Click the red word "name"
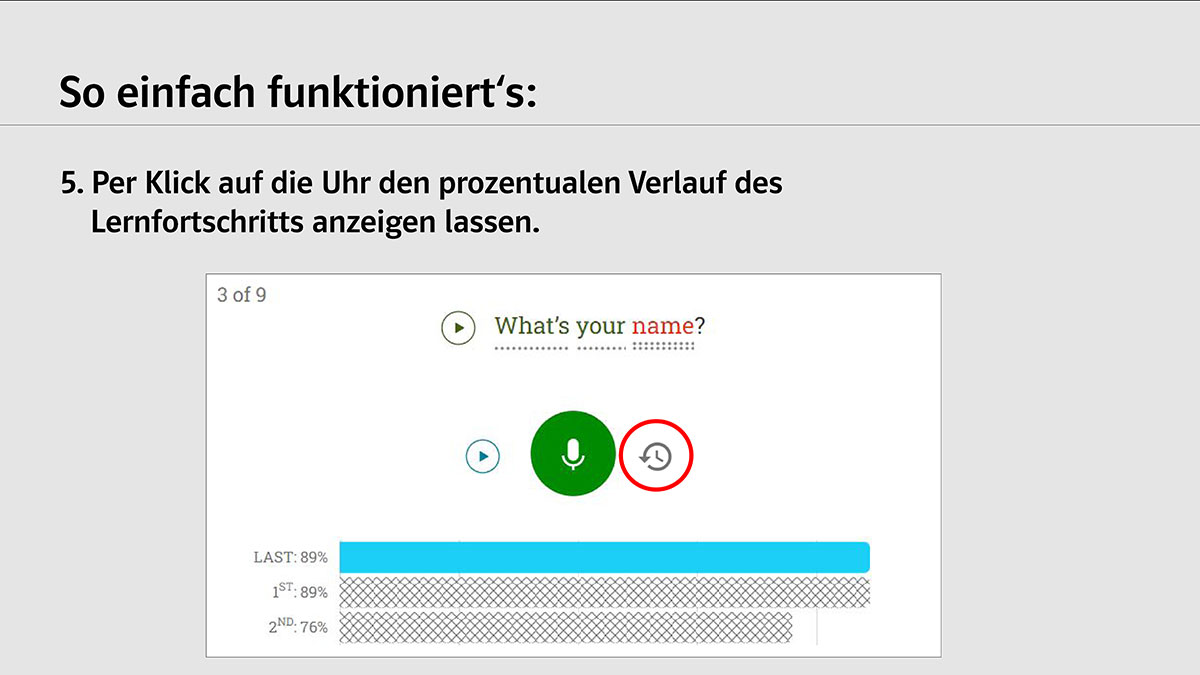The width and height of the screenshot is (1200, 675). 662,326
